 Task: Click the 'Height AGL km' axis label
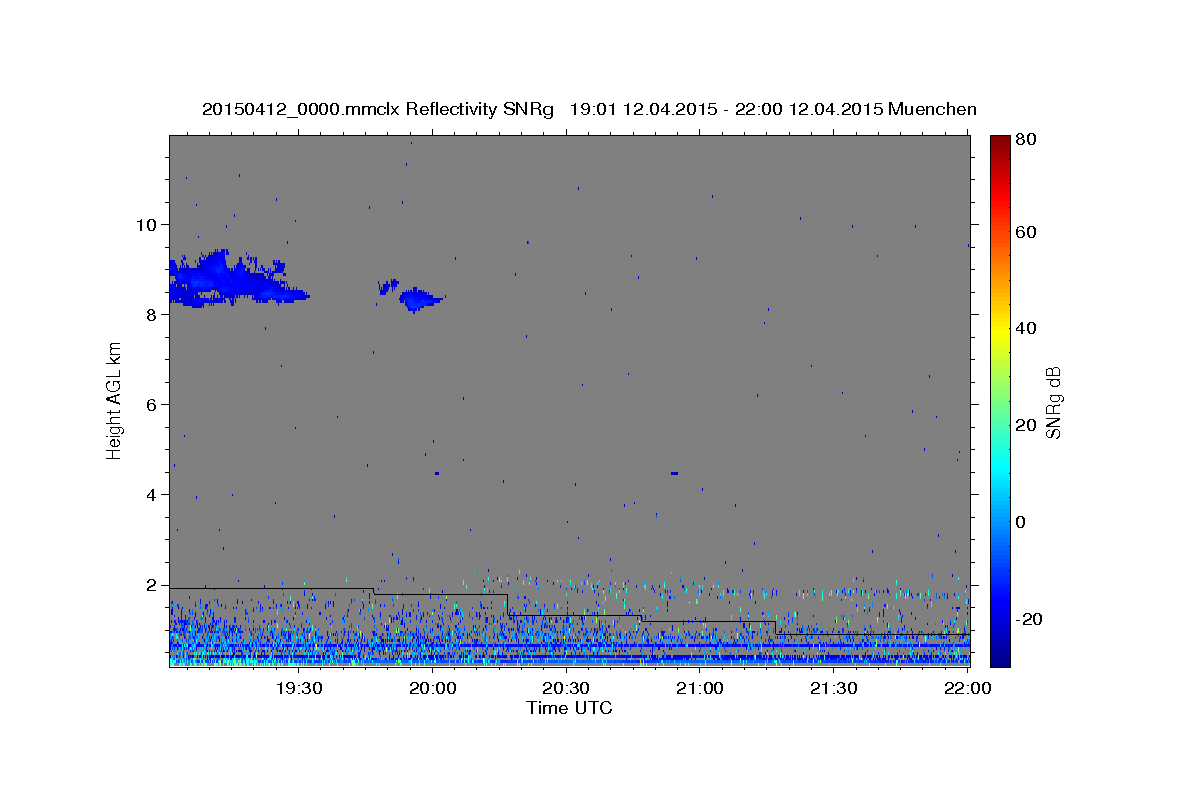(x=115, y=400)
